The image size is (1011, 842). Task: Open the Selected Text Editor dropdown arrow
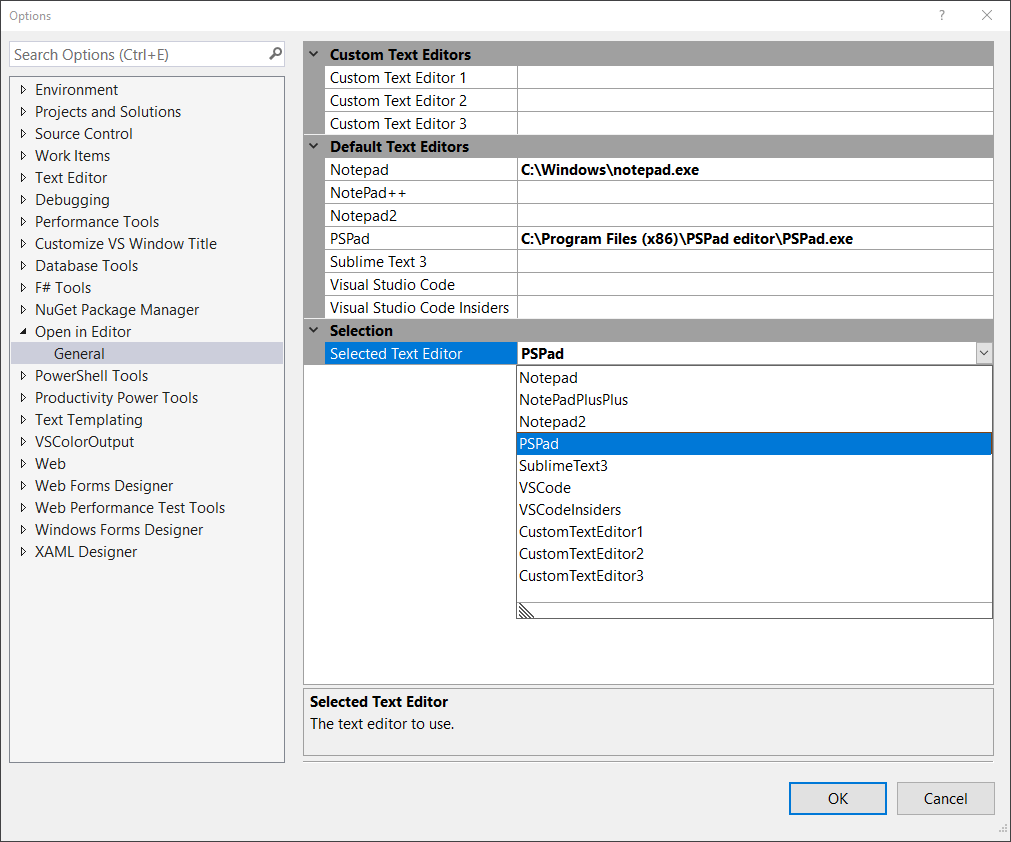click(x=984, y=353)
